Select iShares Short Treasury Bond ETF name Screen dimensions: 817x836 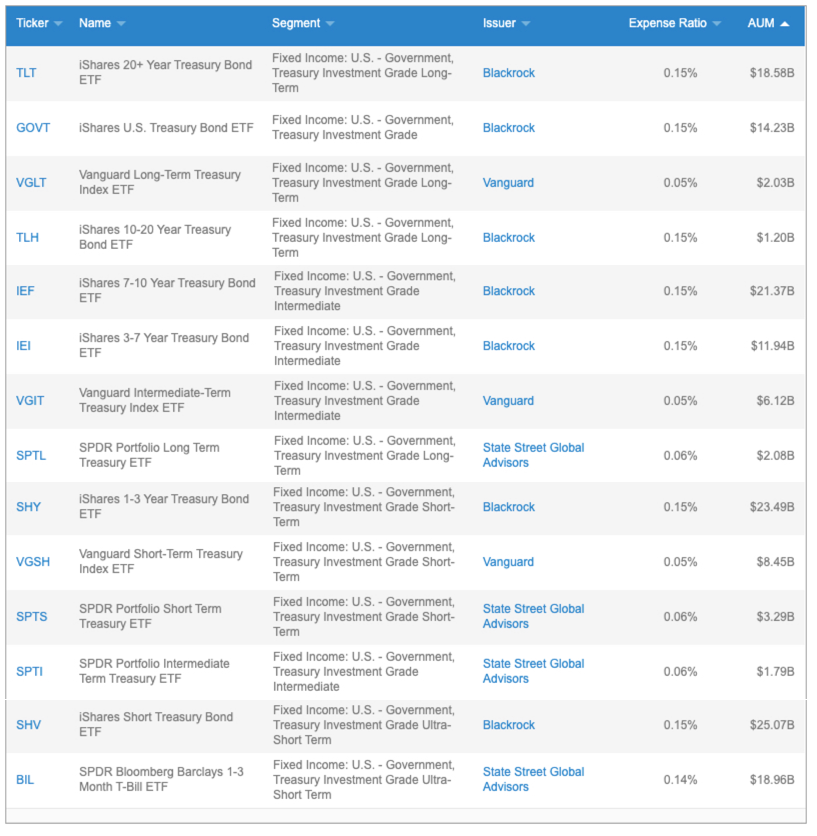(156, 725)
